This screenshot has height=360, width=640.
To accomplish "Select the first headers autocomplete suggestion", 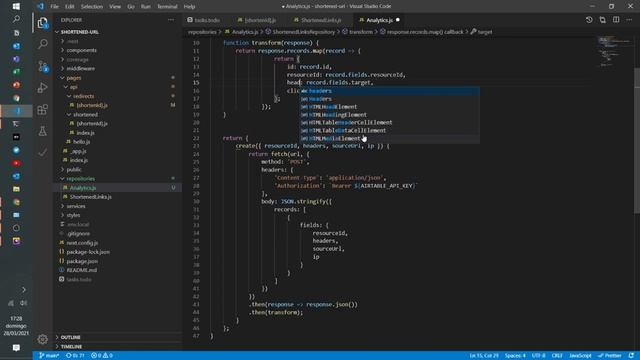I will [390, 91].
